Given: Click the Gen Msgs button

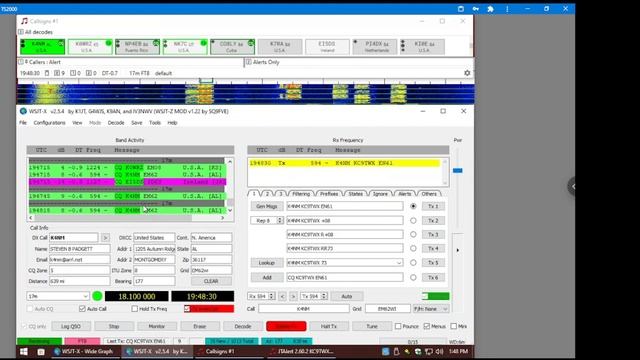Looking at the screenshot, I should tap(267, 206).
